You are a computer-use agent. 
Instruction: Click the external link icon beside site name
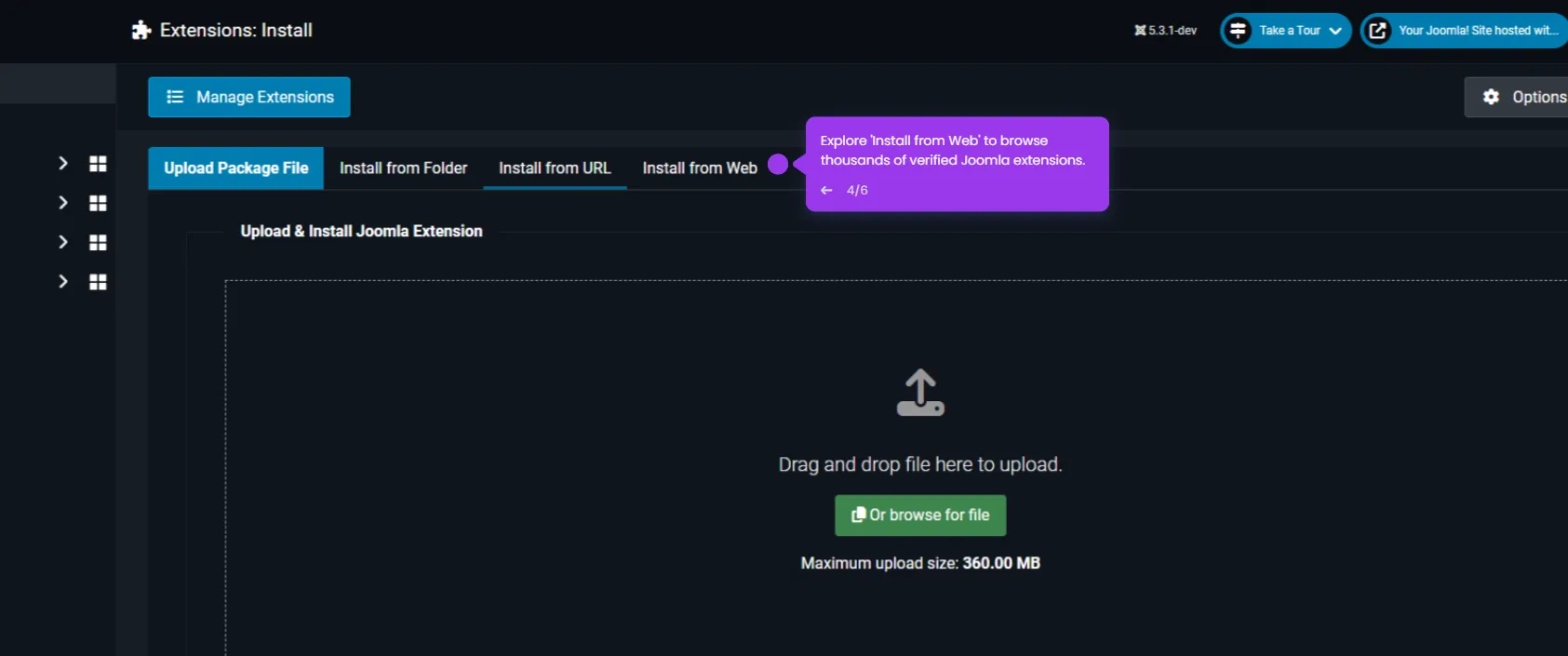pos(1378,31)
